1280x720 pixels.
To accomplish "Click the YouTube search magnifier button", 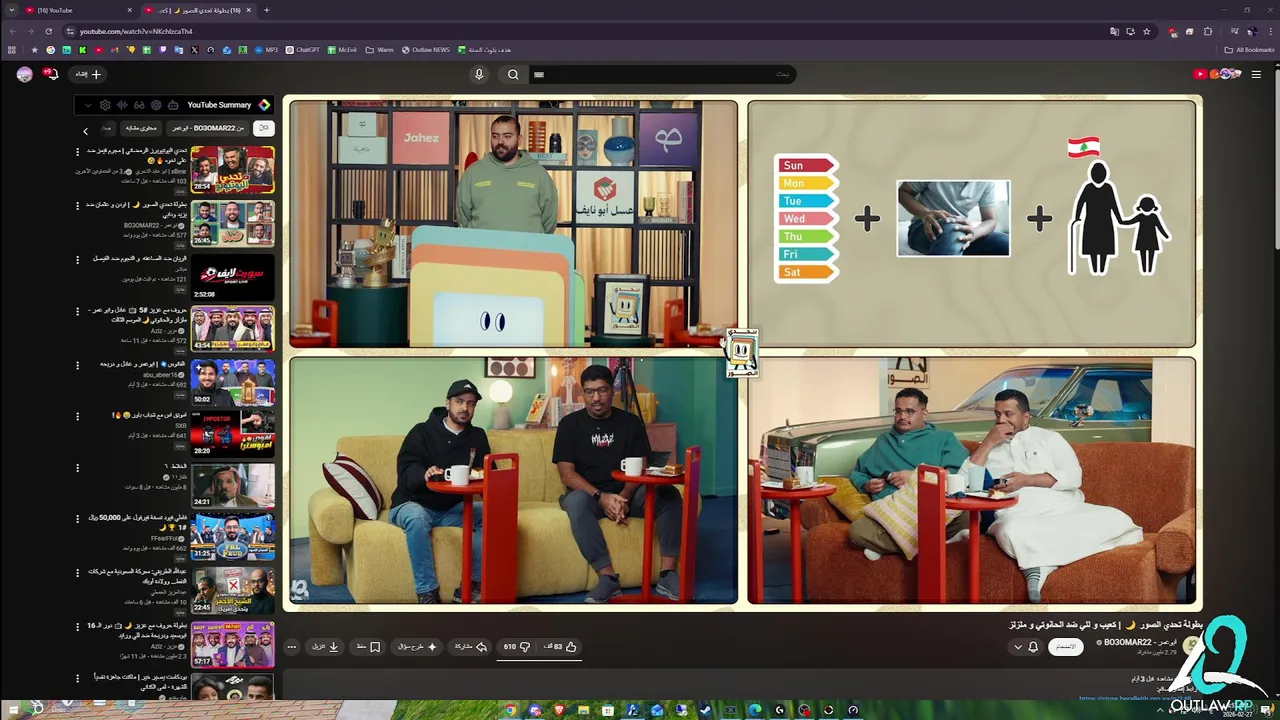I will (513, 74).
